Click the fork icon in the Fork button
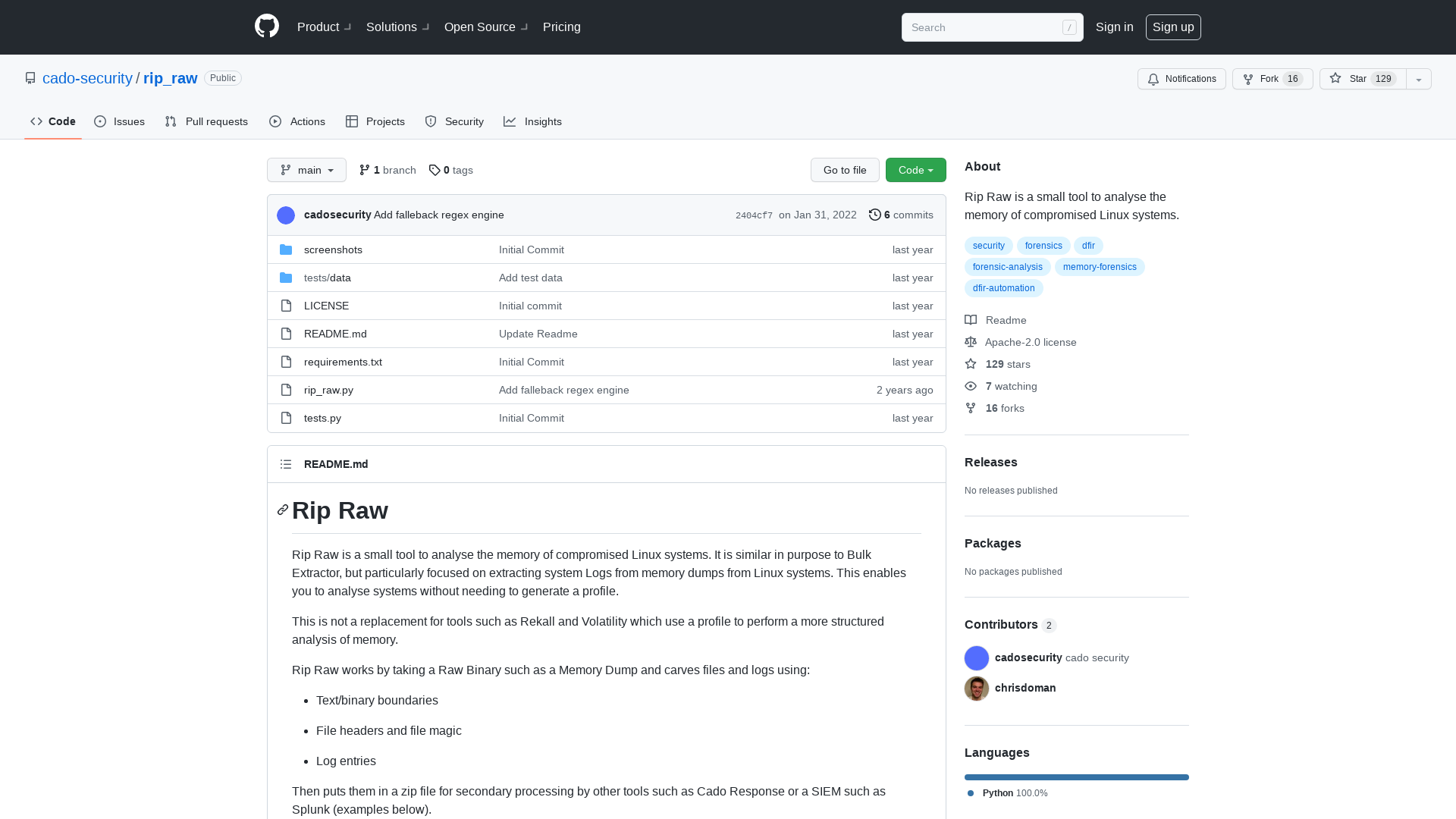This screenshot has width=1456, height=819. (x=1248, y=79)
